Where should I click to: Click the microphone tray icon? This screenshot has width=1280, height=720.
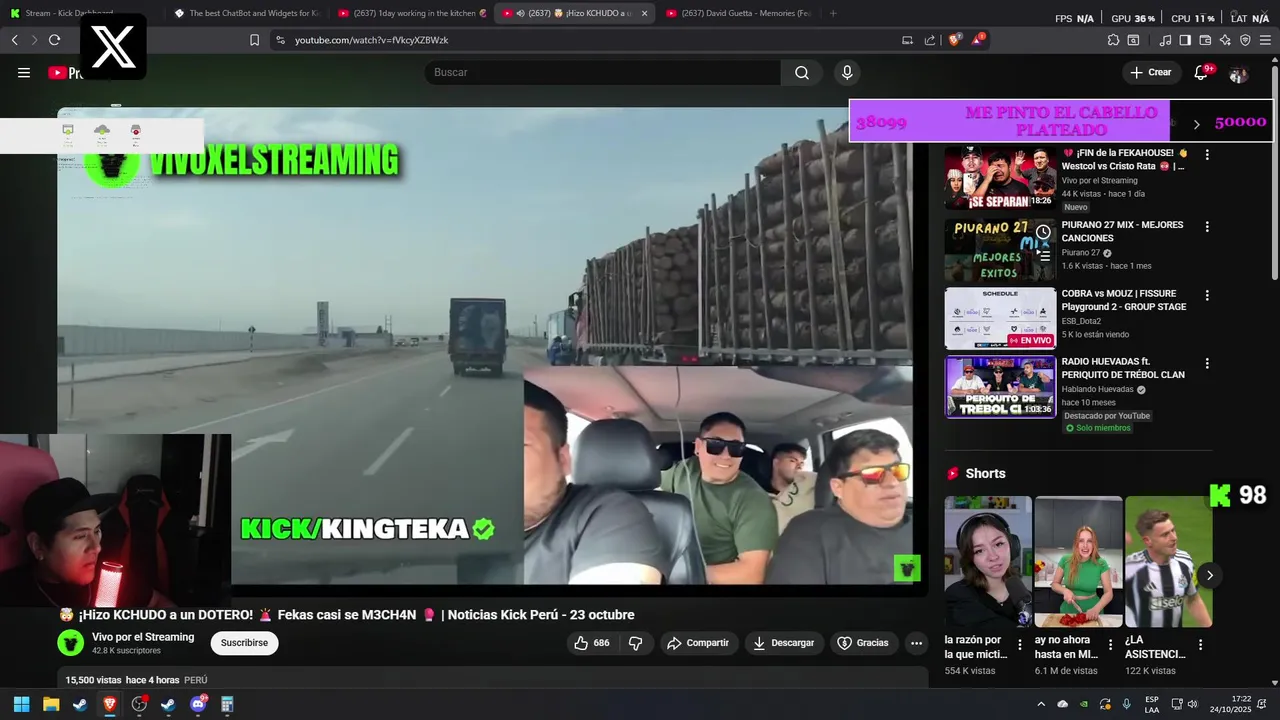point(1127,704)
